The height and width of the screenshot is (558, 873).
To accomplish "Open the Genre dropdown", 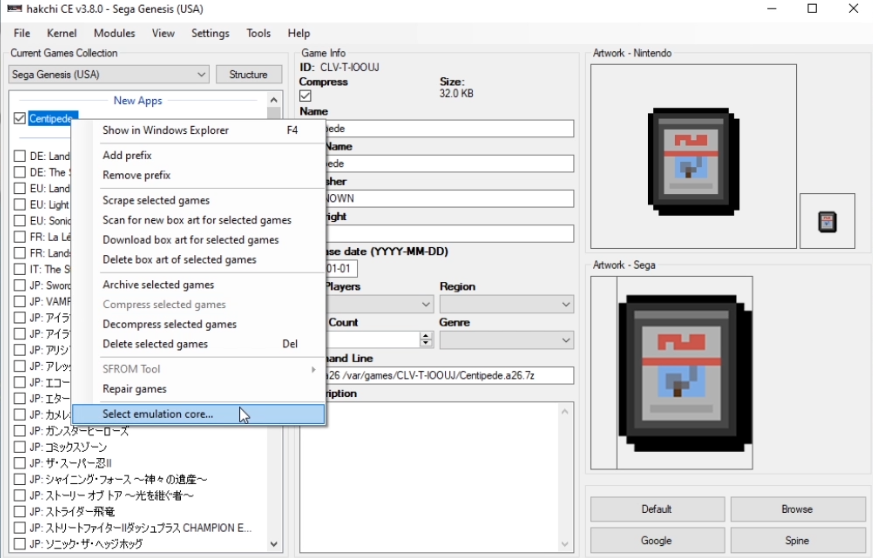I will pos(507,340).
